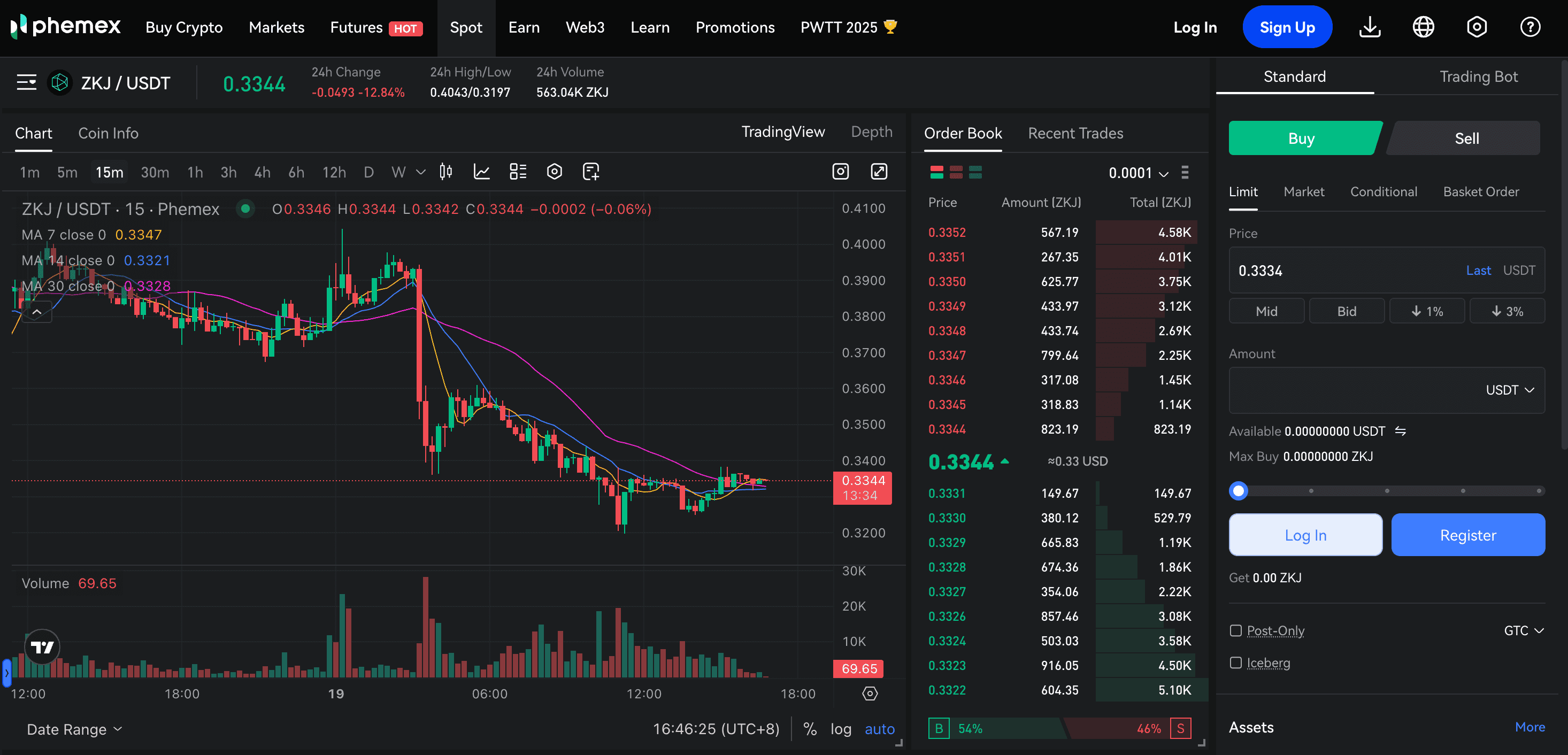This screenshot has height=755, width=1568.
Task: Open the help question mark icon
Action: click(x=1530, y=27)
